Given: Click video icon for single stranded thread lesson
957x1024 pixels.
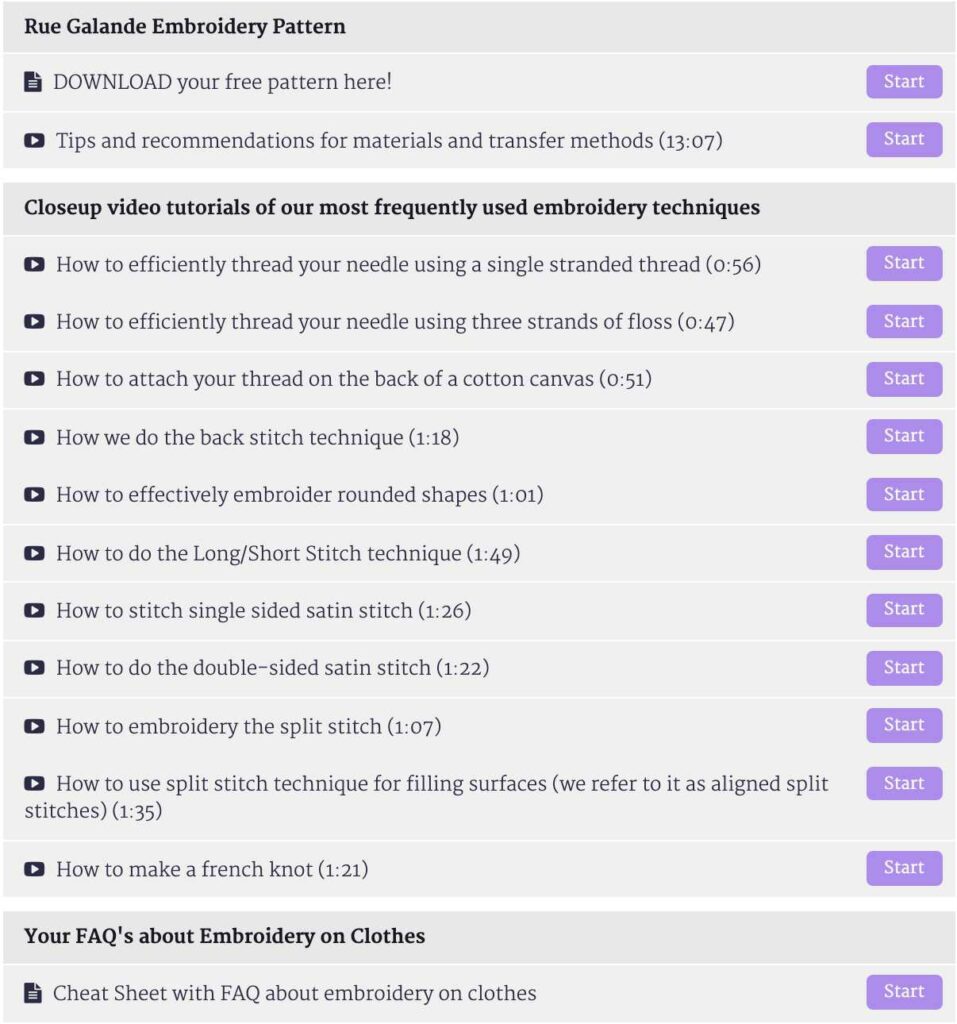Looking at the screenshot, I should pos(34,265).
